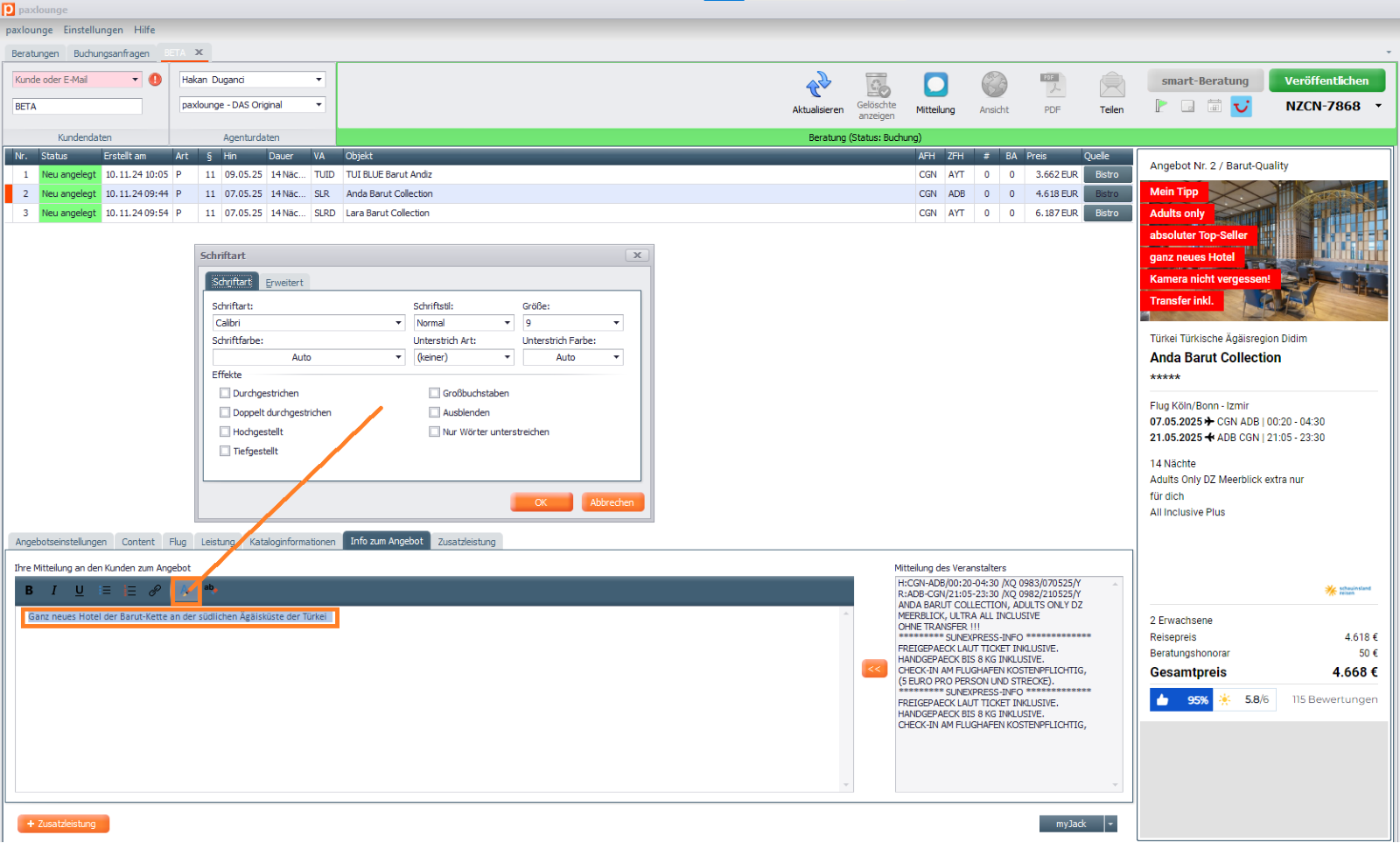Toggle underline in message editor

point(80,591)
